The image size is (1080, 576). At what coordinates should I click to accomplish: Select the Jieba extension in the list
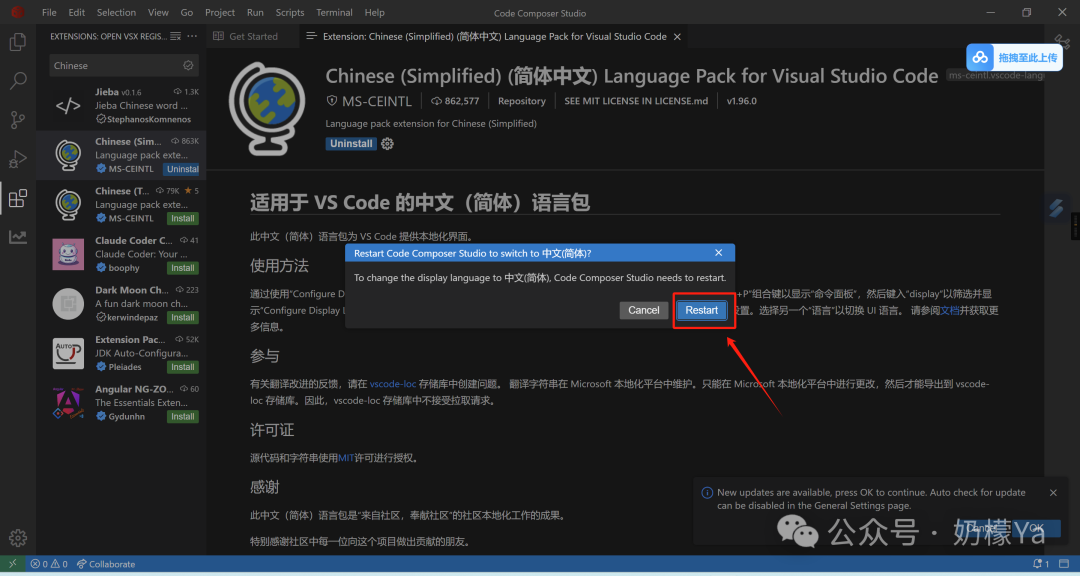tap(121, 105)
